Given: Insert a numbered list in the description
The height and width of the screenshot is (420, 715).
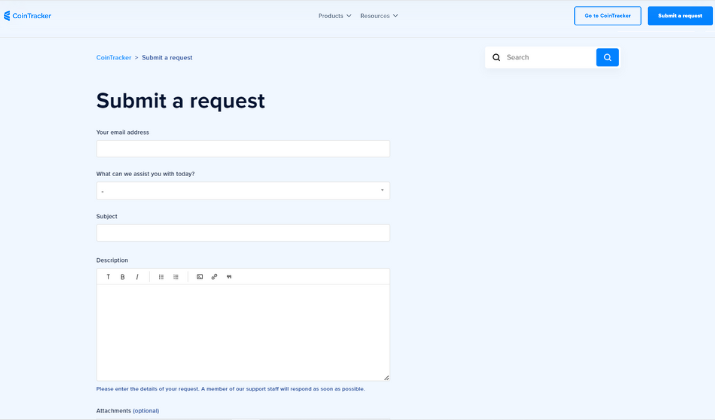Looking at the screenshot, I should click(x=161, y=277).
